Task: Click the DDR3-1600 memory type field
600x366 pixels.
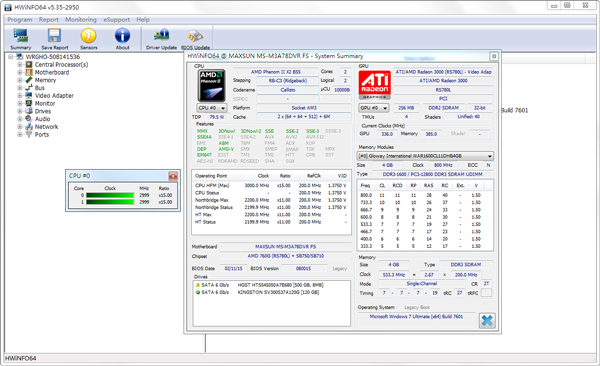Action: (432, 174)
